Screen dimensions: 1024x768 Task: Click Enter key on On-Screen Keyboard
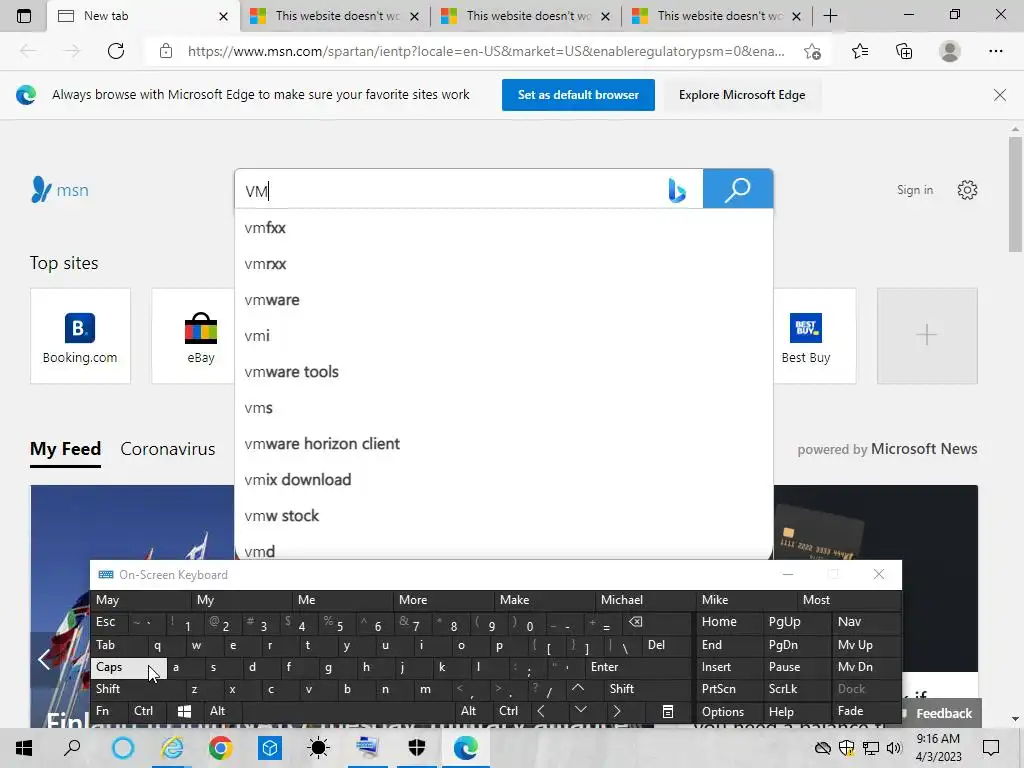tap(639, 667)
